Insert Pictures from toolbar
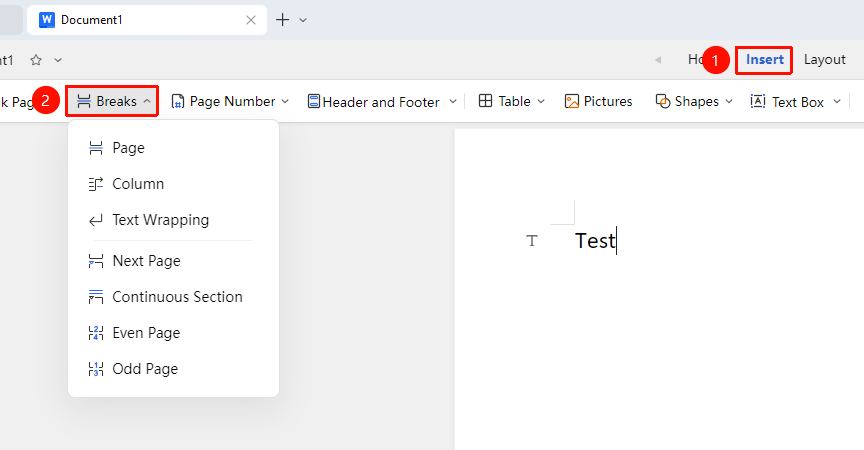 point(598,101)
